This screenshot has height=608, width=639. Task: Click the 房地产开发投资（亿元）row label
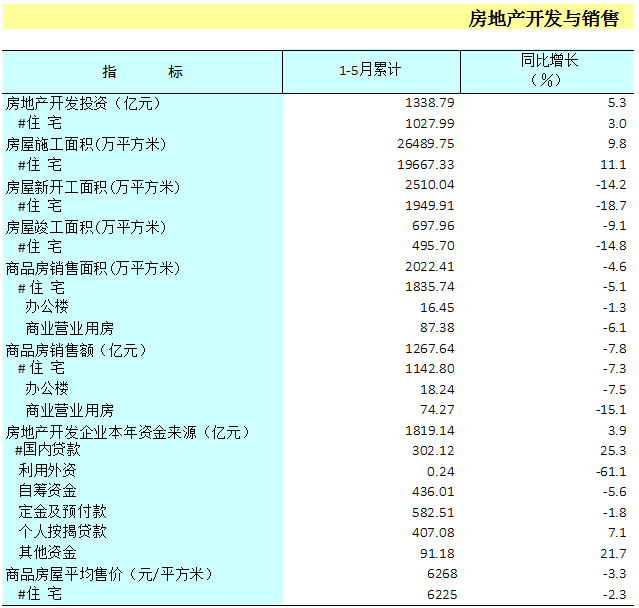point(83,103)
